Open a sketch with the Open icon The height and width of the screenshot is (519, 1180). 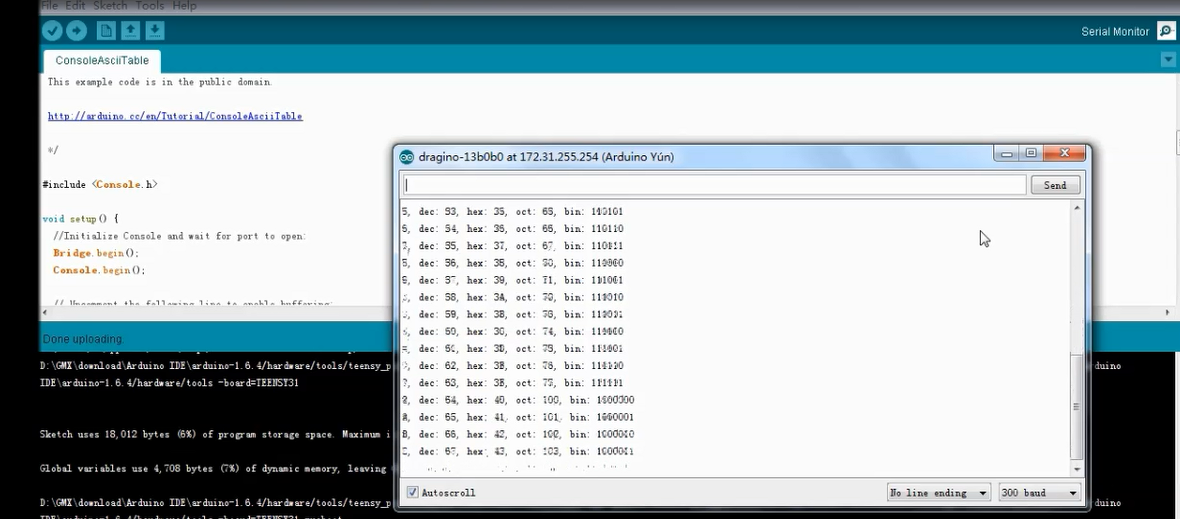(x=130, y=31)
